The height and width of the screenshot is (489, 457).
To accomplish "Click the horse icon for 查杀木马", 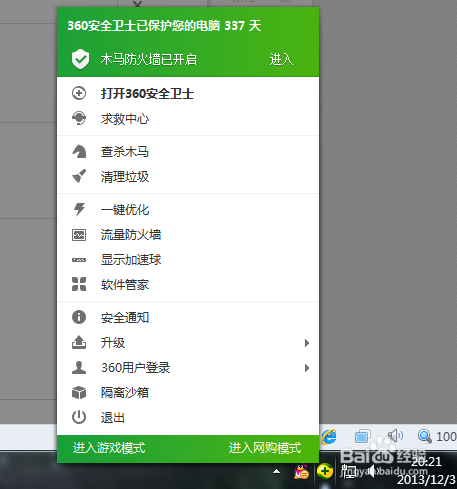I will click(x=79, y=151).
